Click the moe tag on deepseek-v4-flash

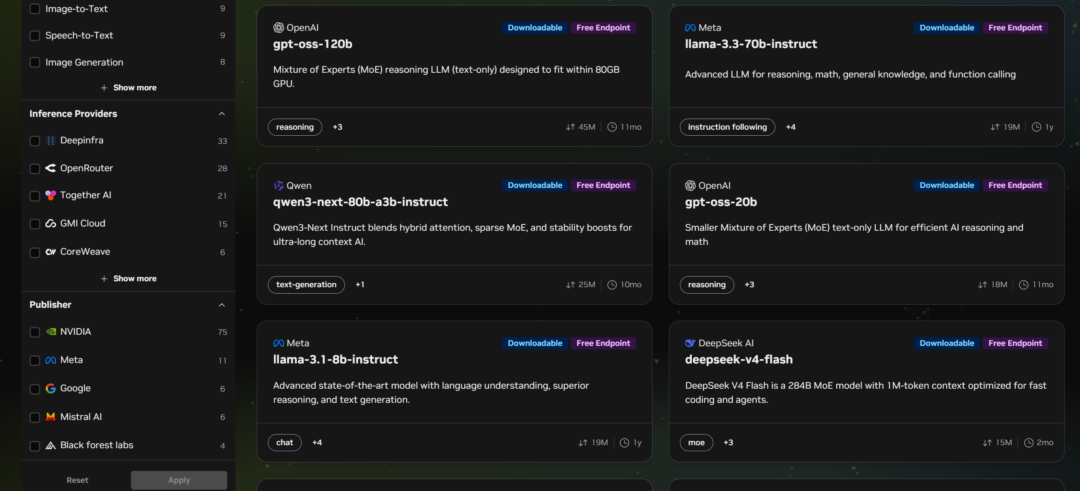click(x=696, y=443)
